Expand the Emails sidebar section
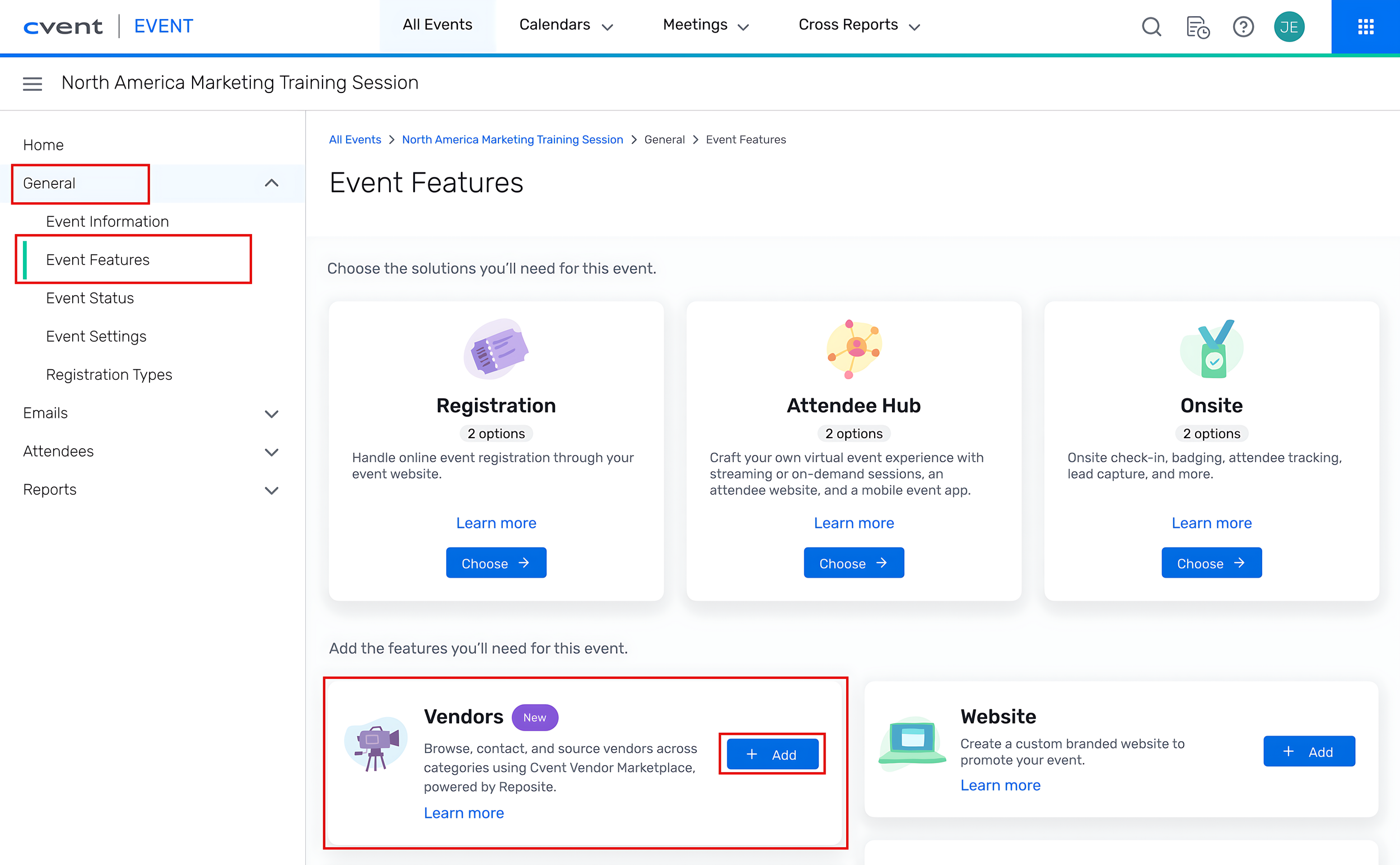1400x865 pixels. pyautogui.click(x=272, y=413)
